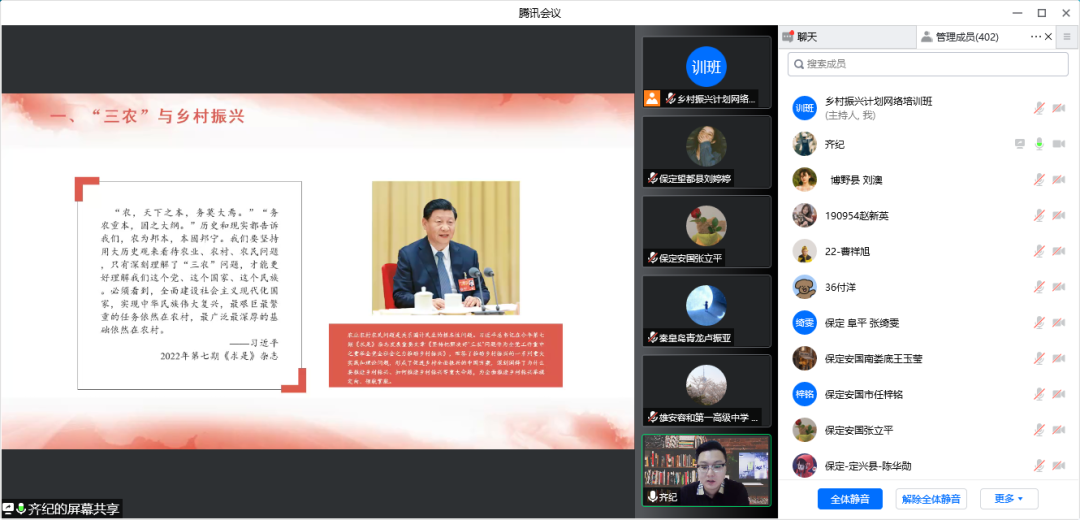
Task: Open the three-dot options on 管理成员 tab
Action: point(1036,37)
